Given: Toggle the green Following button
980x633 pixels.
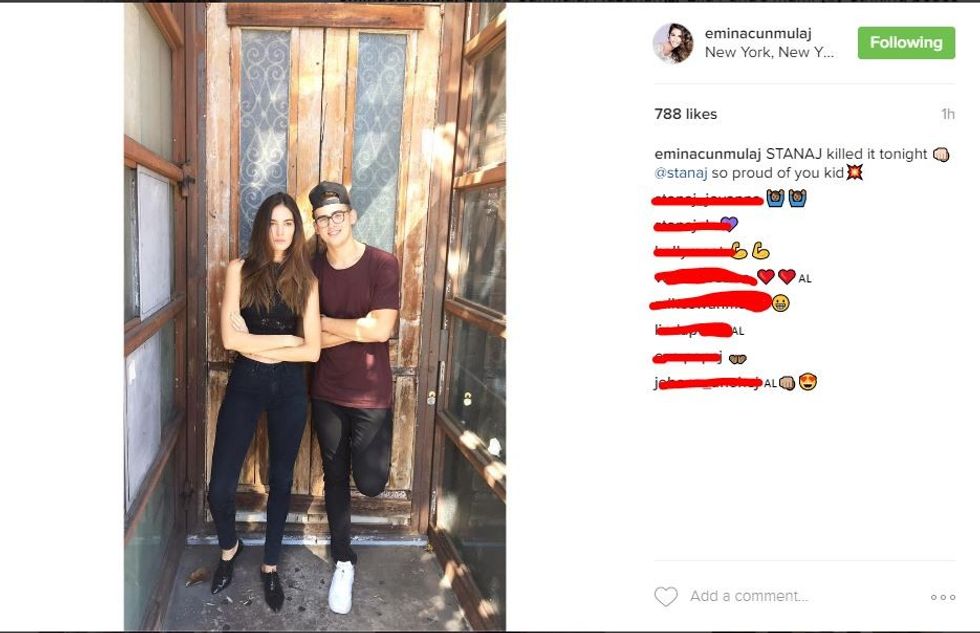Looking at the screenshot, I should pos(906,42).
